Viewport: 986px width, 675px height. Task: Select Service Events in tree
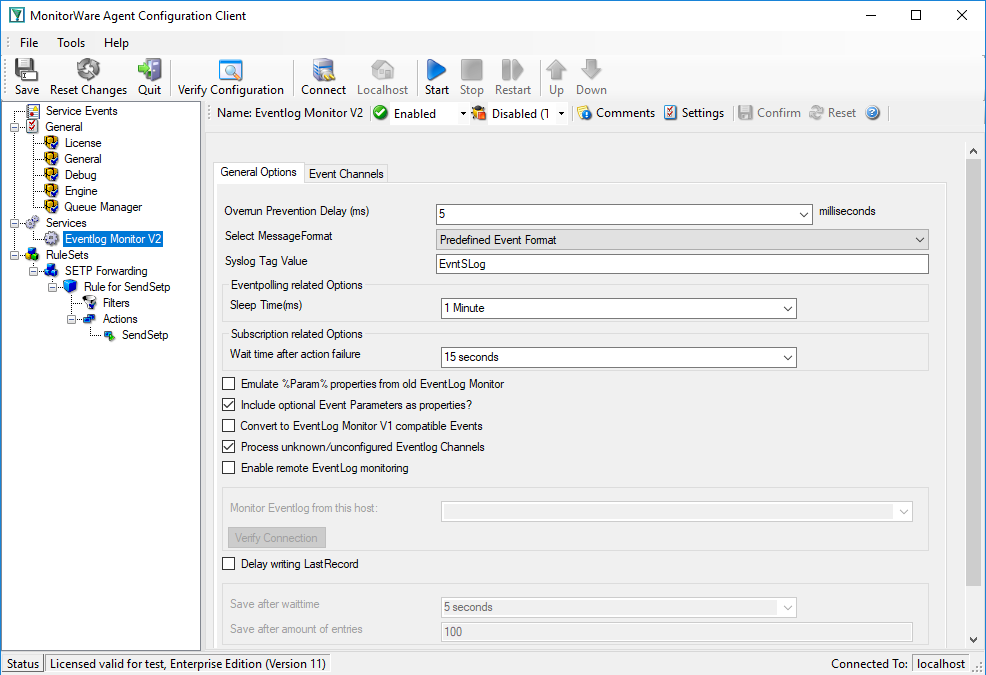tap(81, 111)
